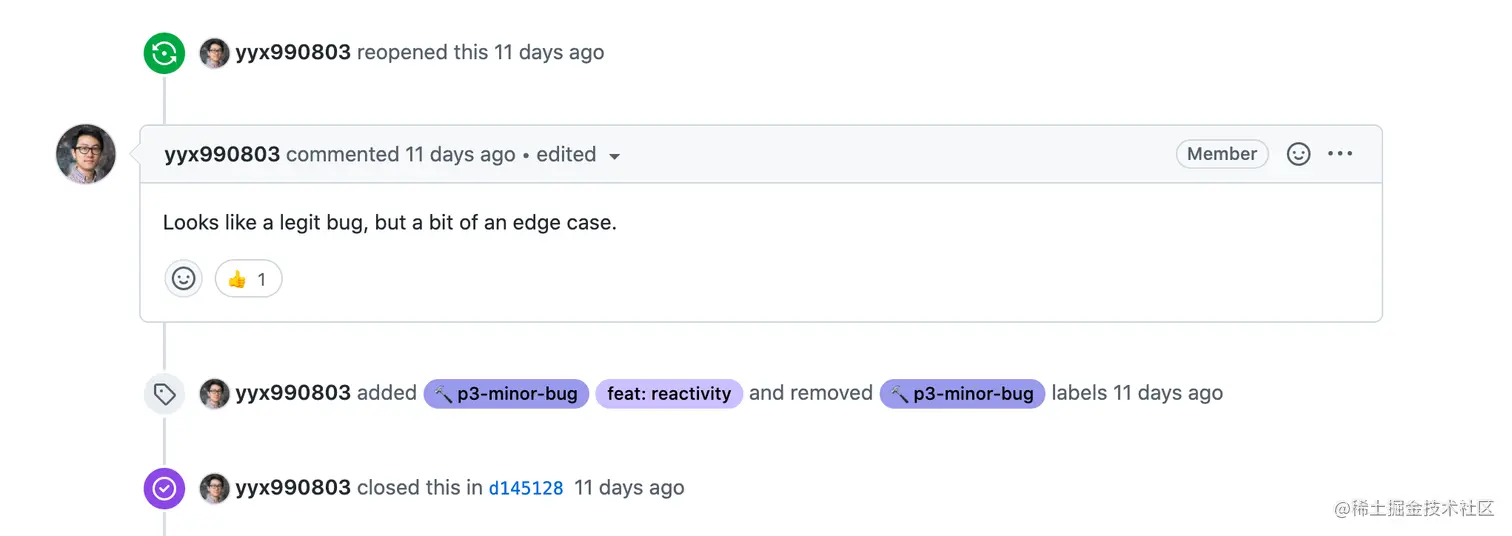Click the label tag timeline icon

pyautogui.click(x=164, y=394)
